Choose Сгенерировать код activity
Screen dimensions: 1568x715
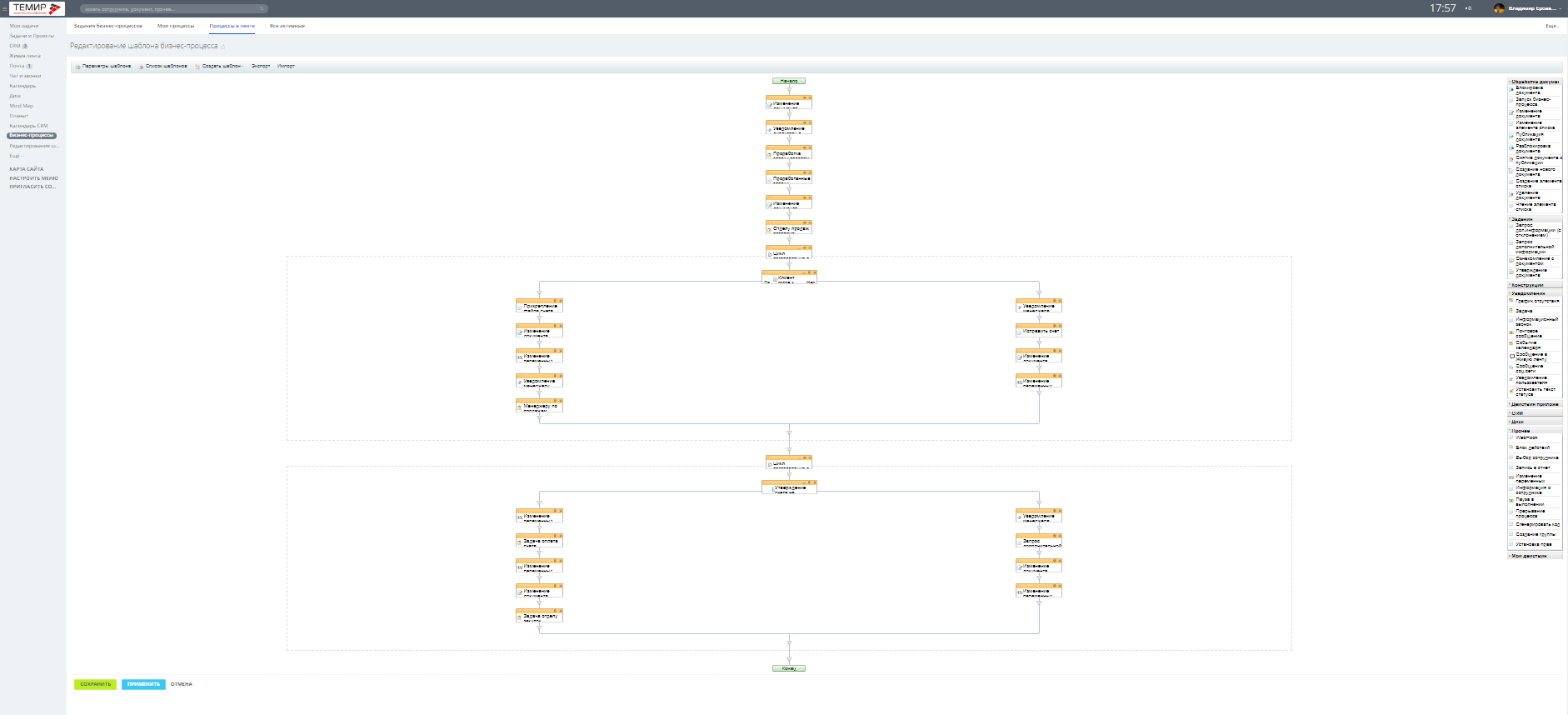pyautogui.click(x=1535, y=524)
